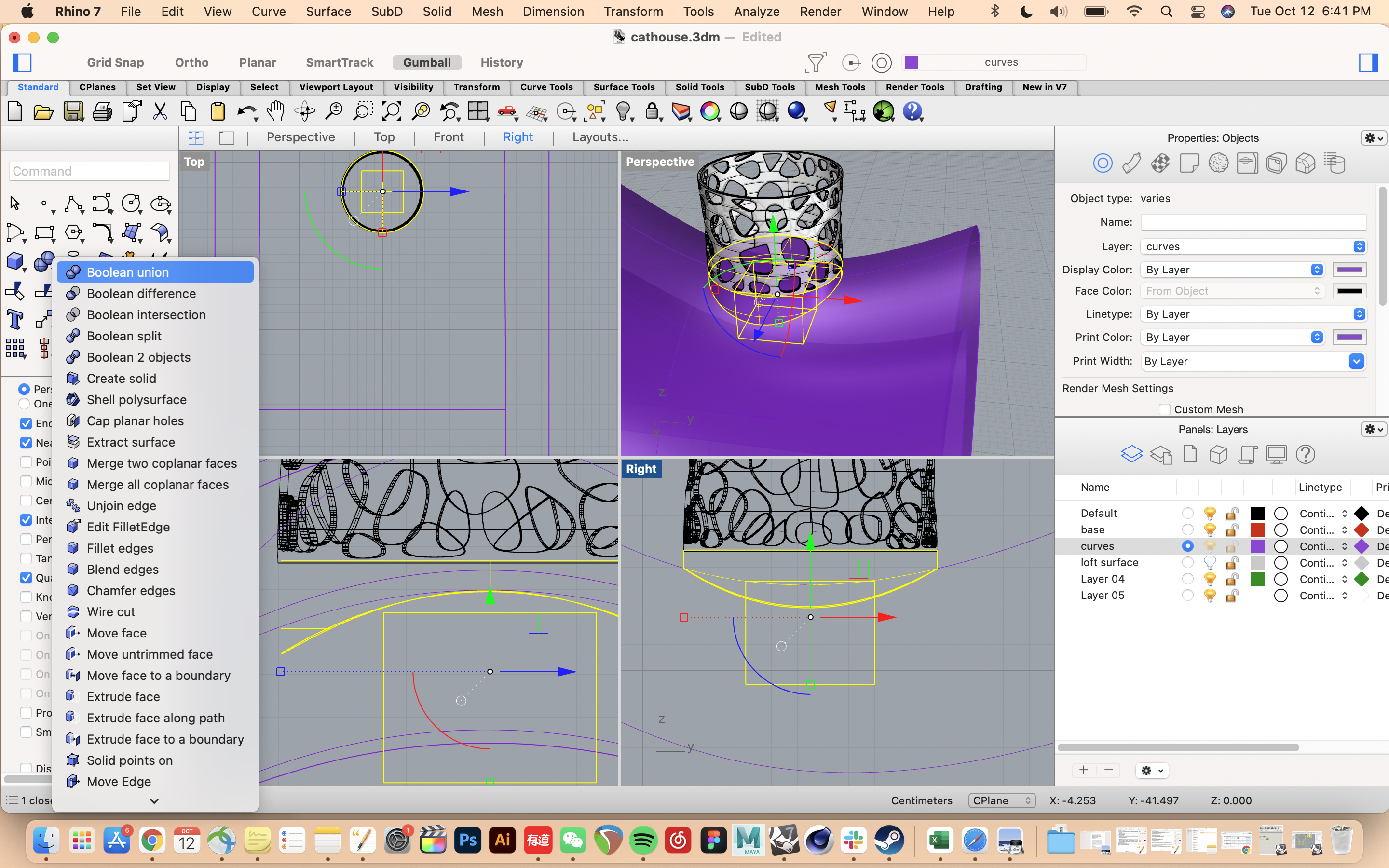Click the base layer red color swatch
1389x868 pixels.
[x=1257, y=530]
